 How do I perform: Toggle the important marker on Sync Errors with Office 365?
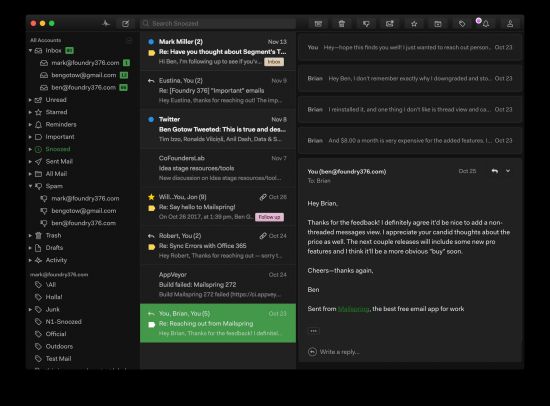(152, 247)
